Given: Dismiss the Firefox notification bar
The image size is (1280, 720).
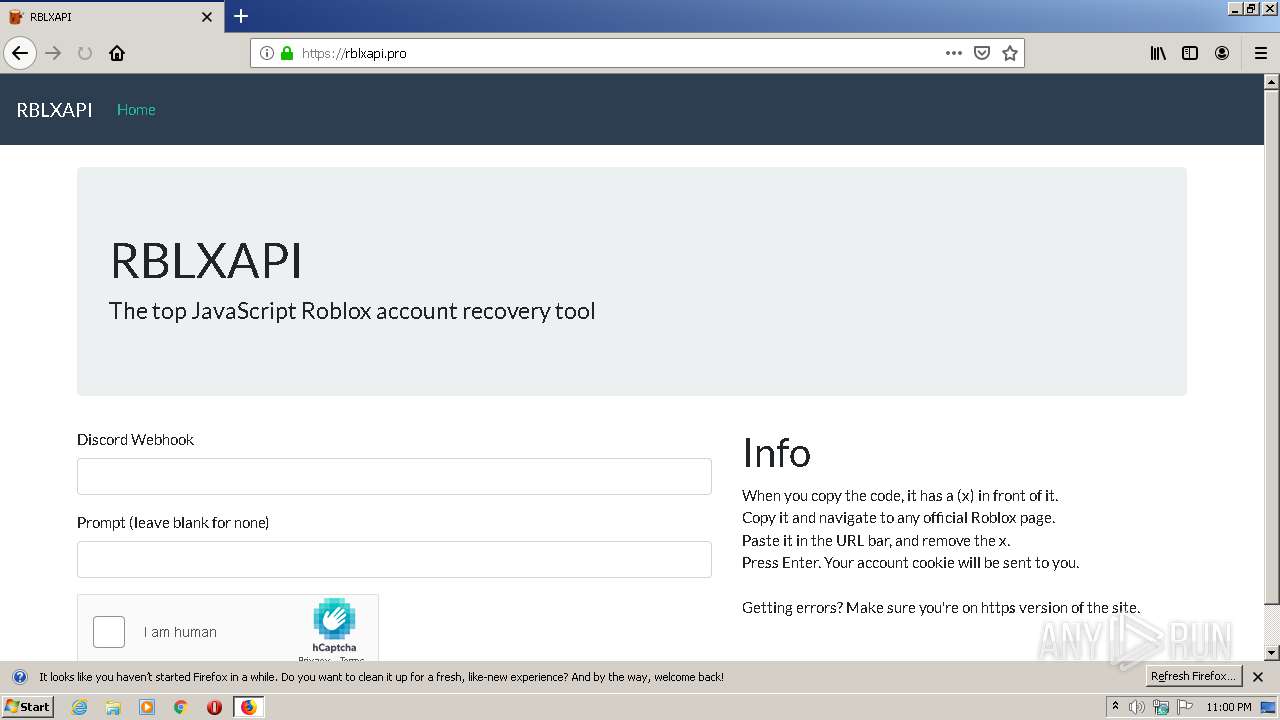Looking at the screenshot, I should tap(1258, 677).
